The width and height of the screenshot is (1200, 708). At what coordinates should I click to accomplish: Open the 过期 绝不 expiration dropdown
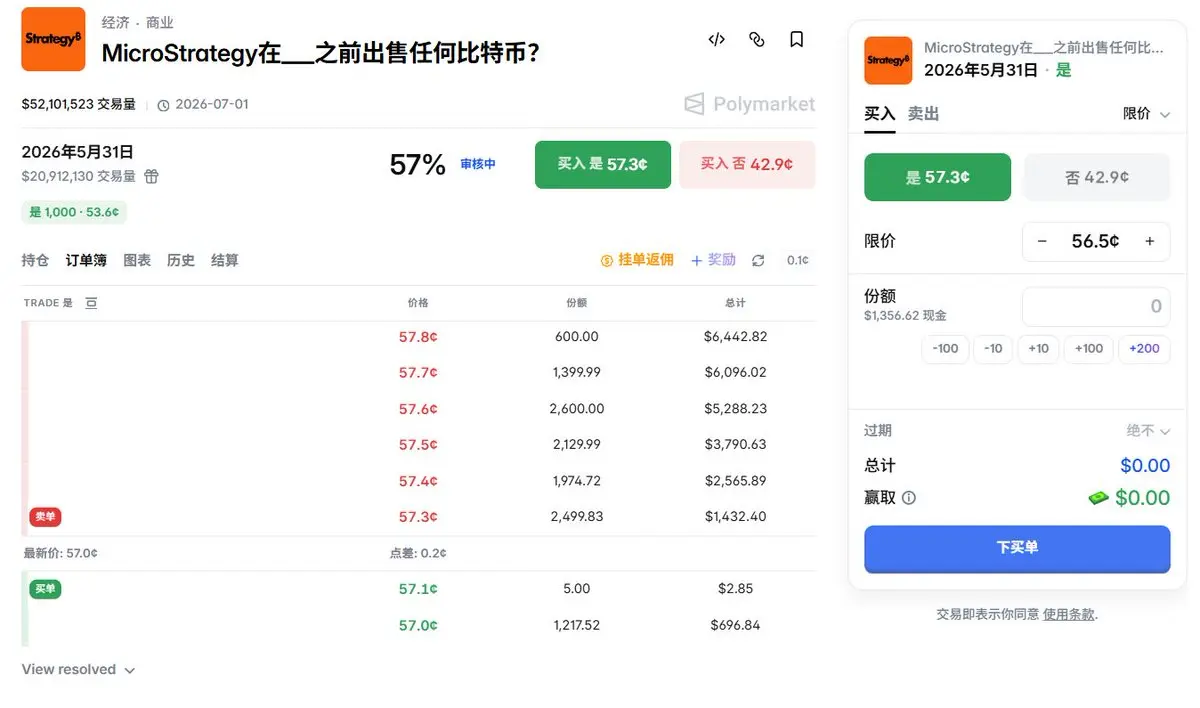[x=1148, y=431]
